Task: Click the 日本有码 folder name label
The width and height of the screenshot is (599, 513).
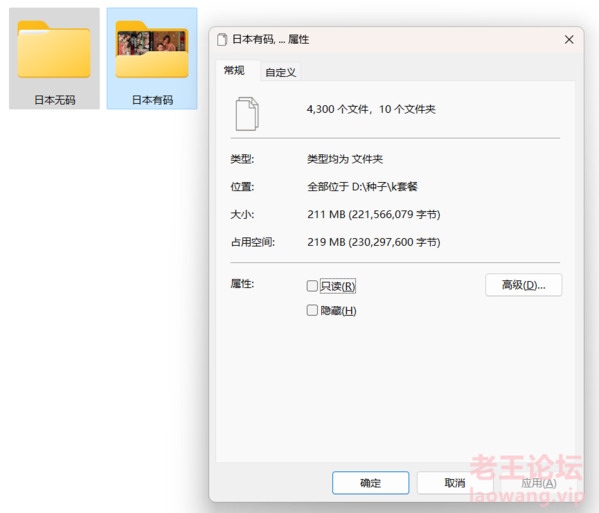Action: click(x=152, y=100)
